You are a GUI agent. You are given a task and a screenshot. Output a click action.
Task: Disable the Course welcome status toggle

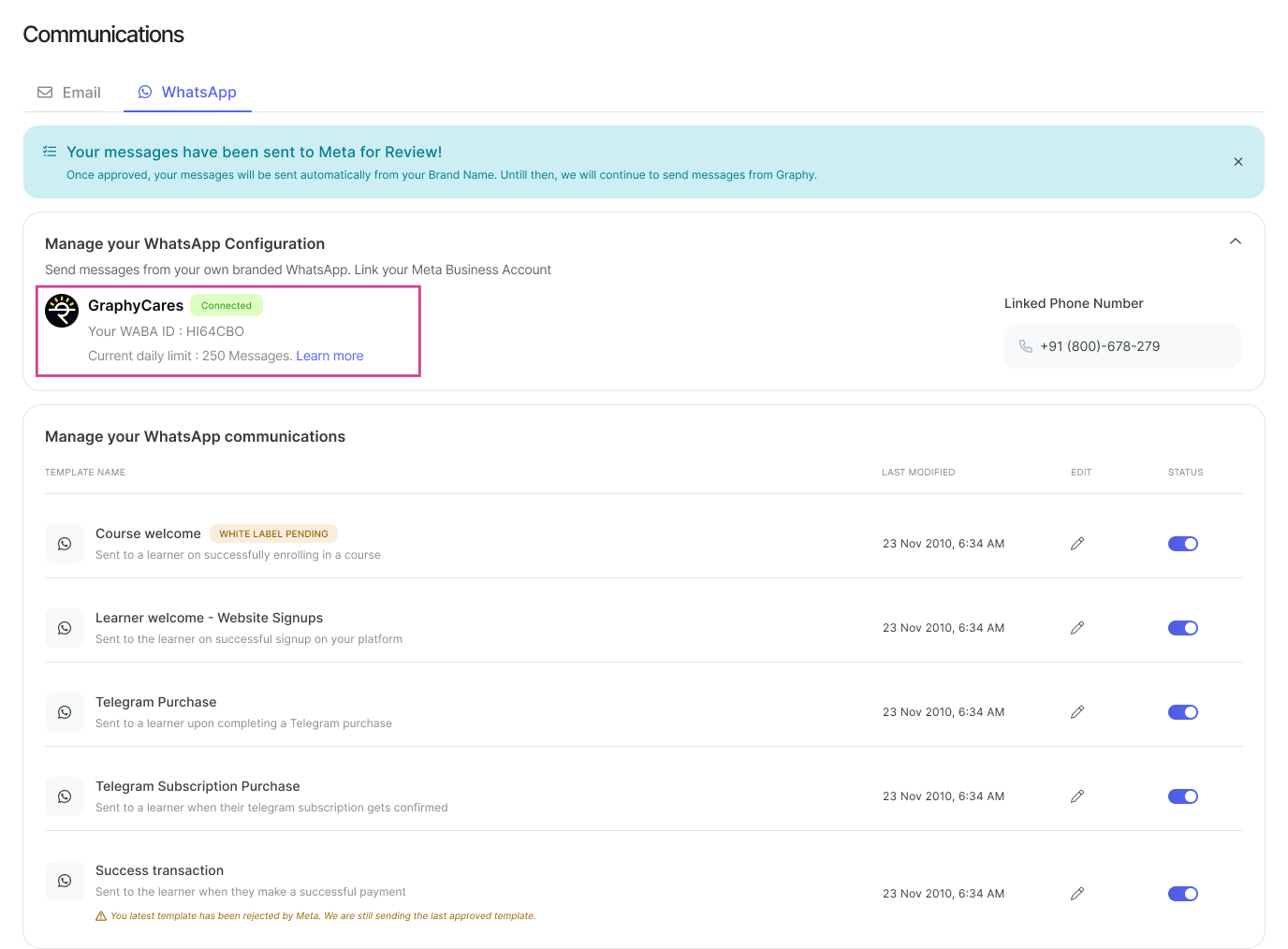1182,544
